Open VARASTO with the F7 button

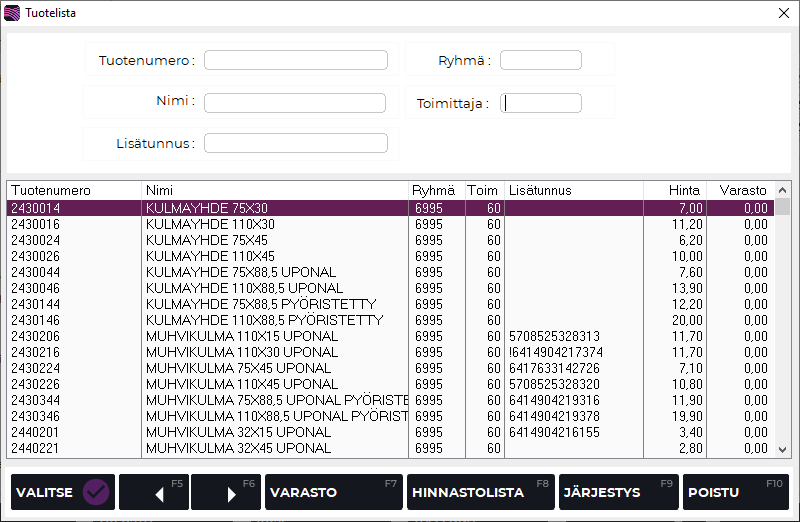coord(333,492)
